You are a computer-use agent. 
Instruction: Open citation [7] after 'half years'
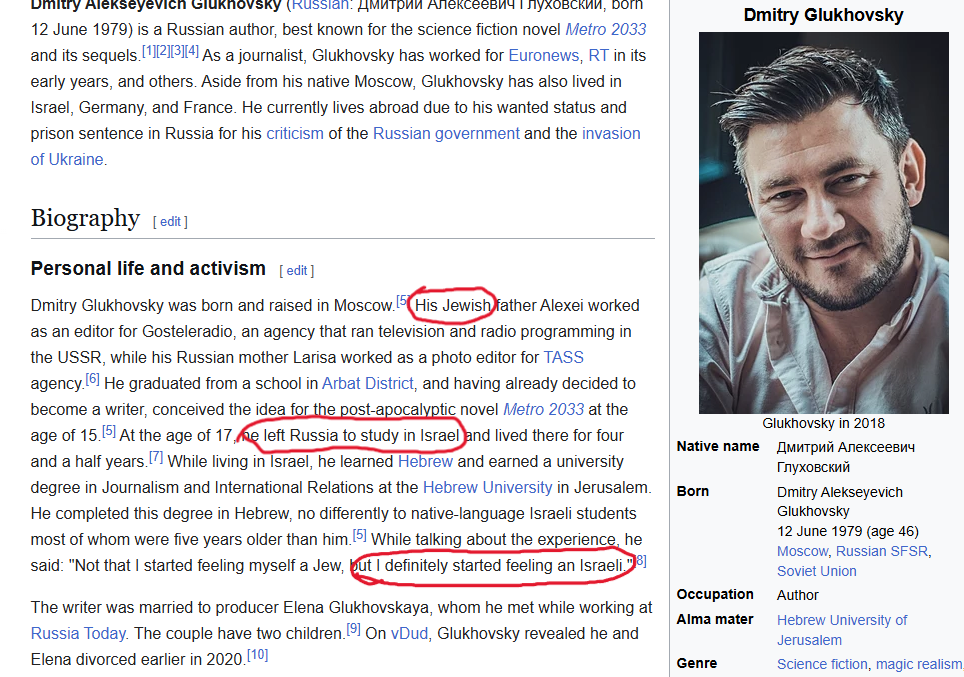(156, 457)
